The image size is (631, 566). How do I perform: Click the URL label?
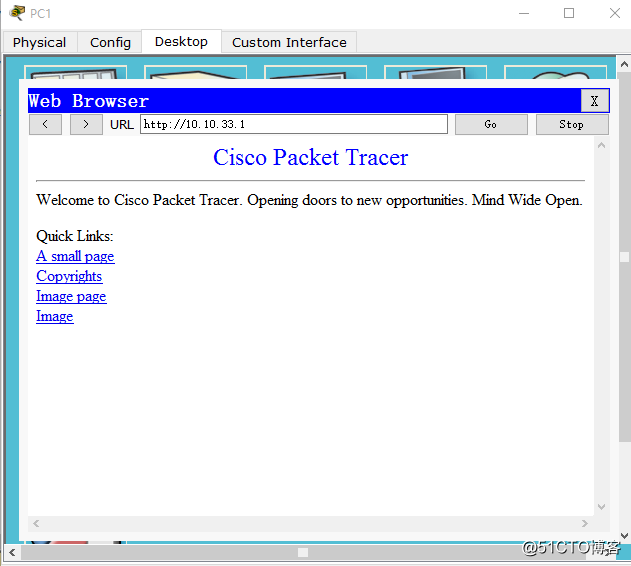122,124
